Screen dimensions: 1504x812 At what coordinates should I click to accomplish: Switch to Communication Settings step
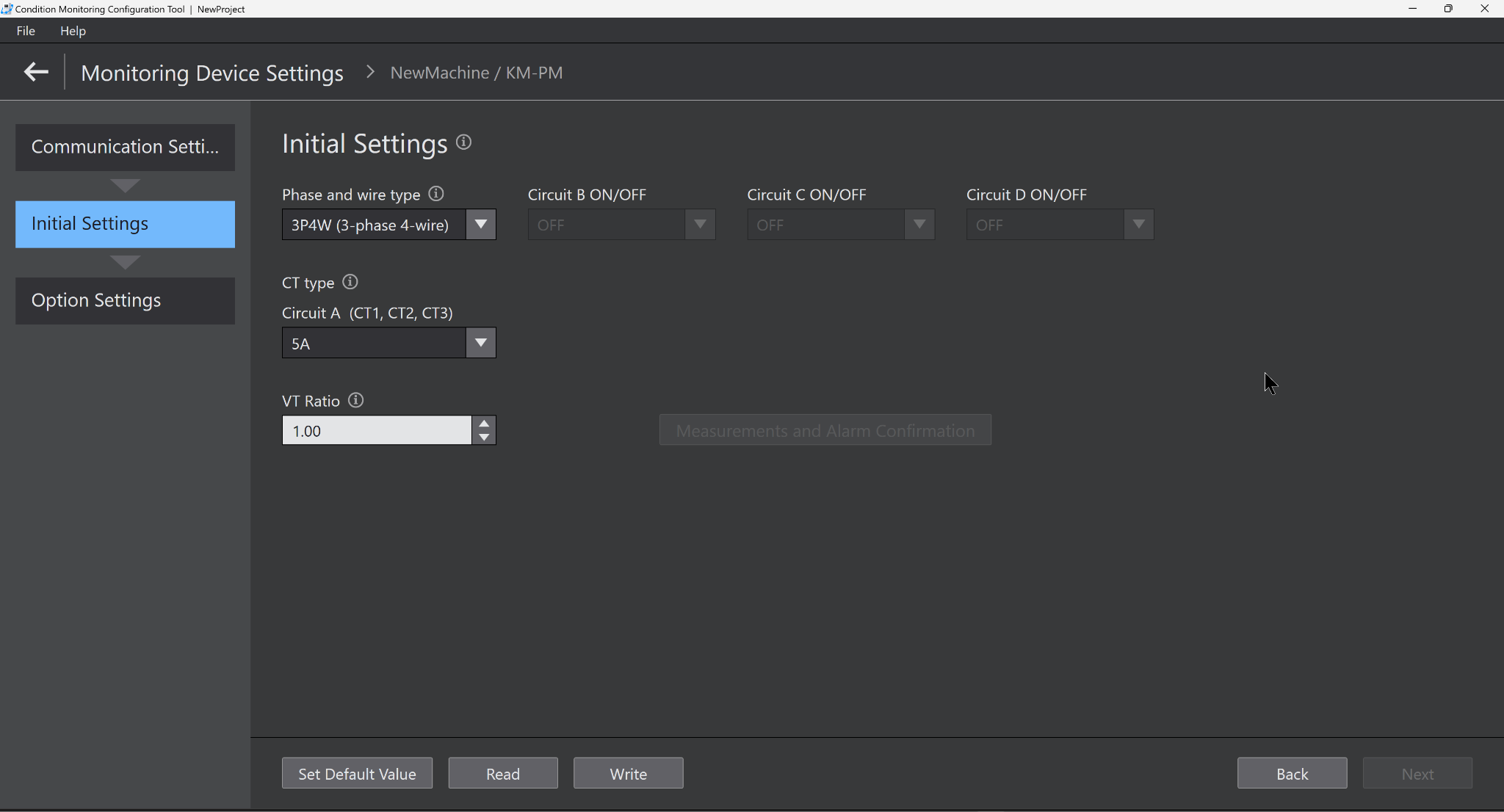click(x=125, y=147)
